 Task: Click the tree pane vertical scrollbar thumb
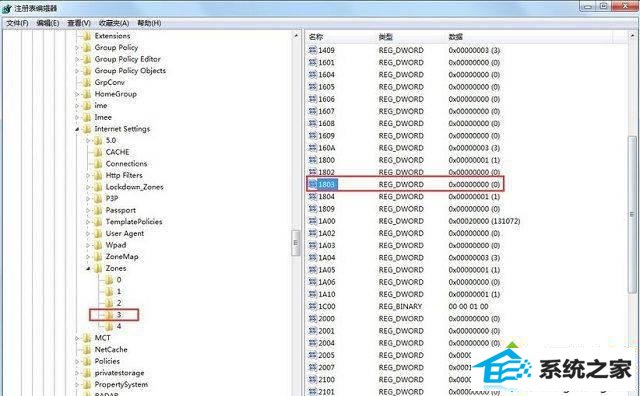tap(296, 243)
